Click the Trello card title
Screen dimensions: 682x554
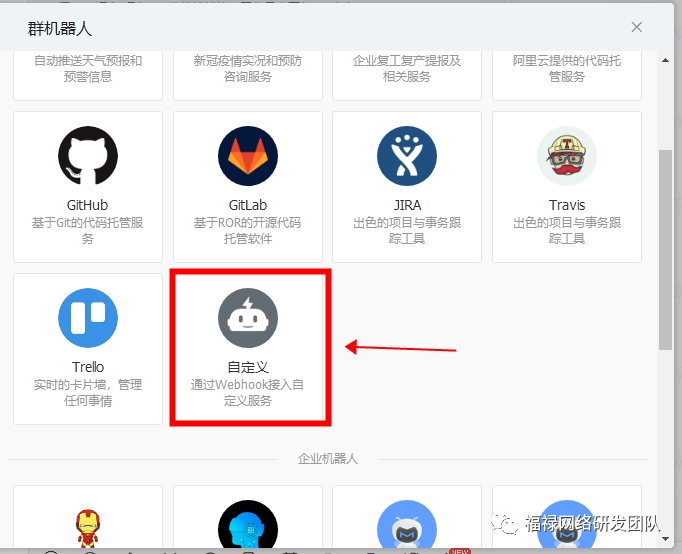click(x=88, y=367)
